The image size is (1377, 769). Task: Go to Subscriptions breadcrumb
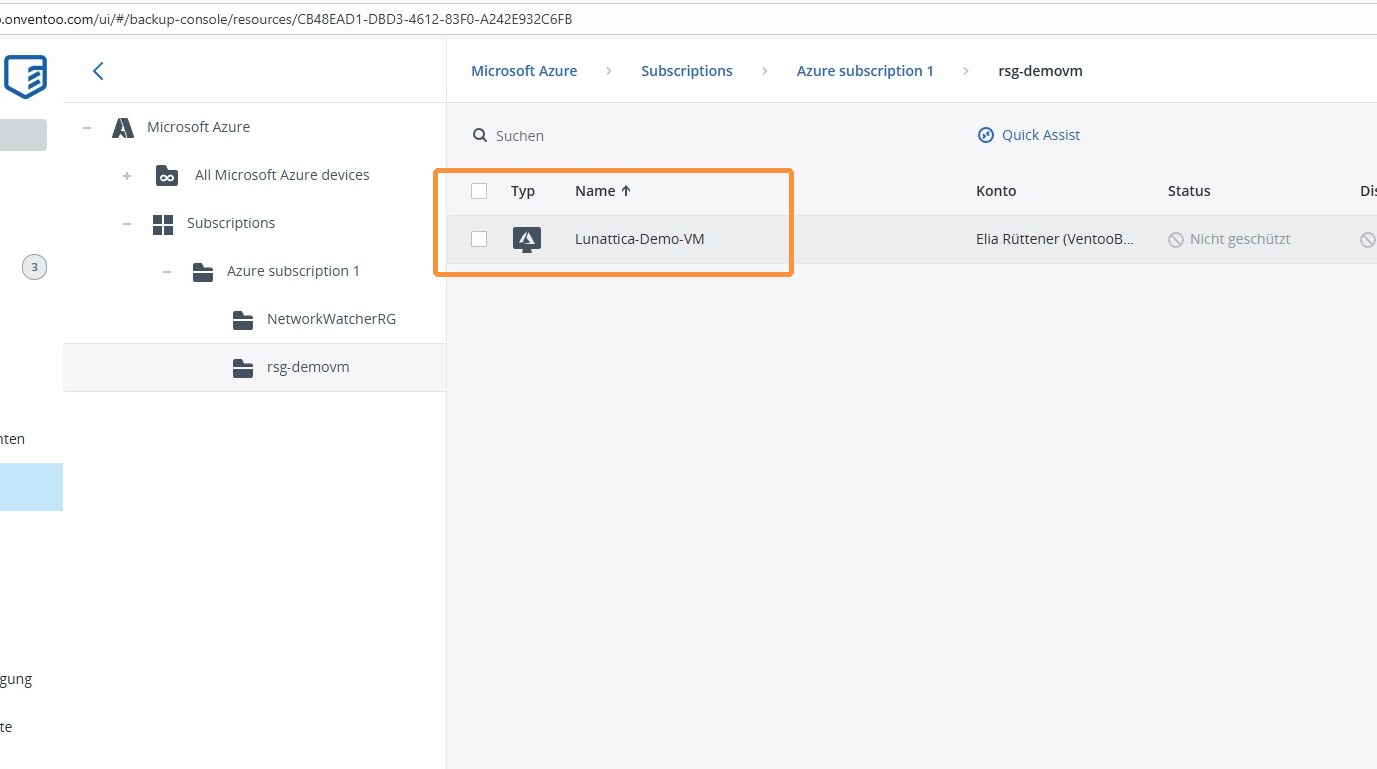pyautogui.click(x=687, y=71)
